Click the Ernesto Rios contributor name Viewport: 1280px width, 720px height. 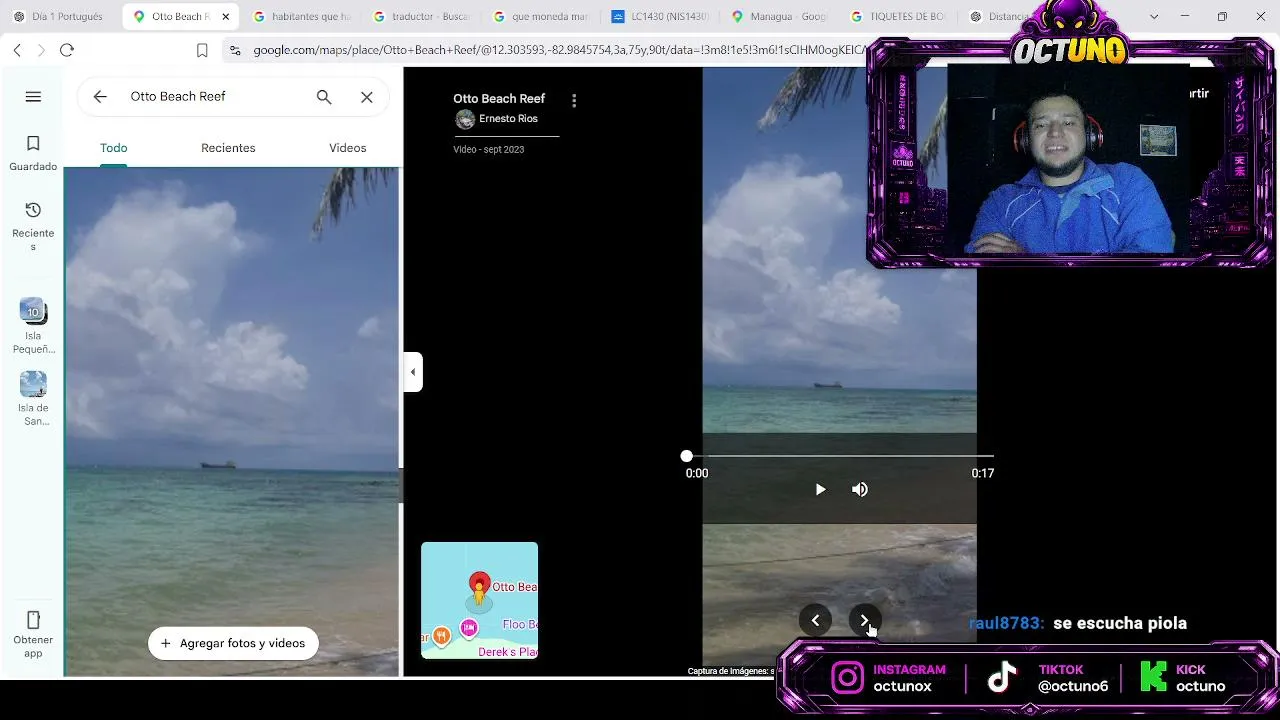pyautogui.click(x=508, y=119)
